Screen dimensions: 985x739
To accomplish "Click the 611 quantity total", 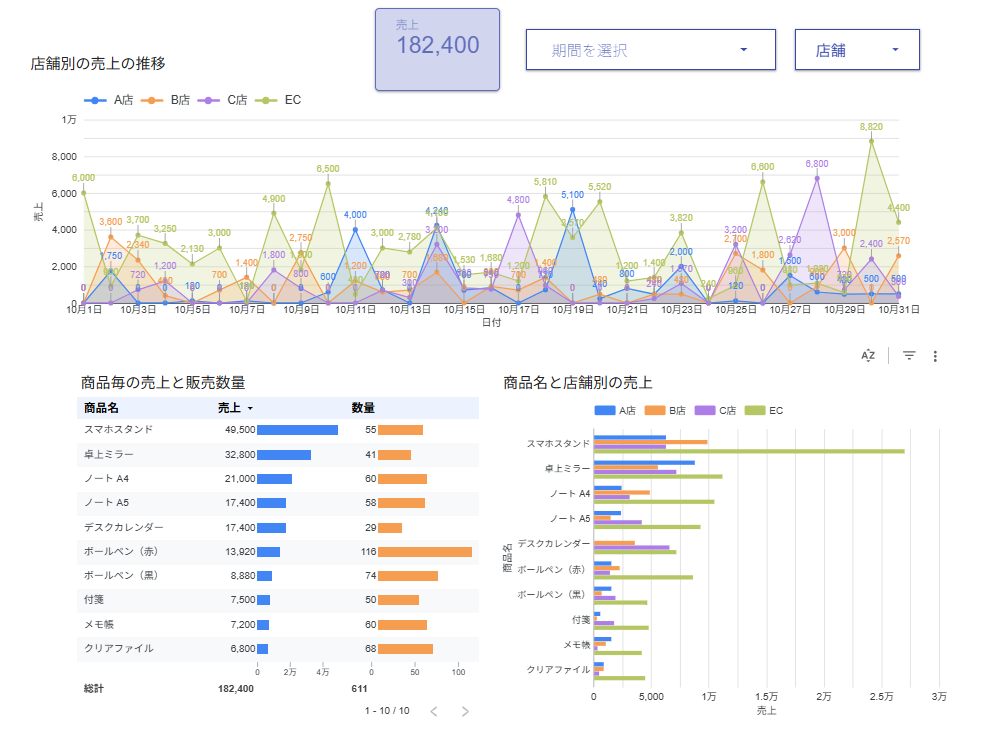I will [x=359, y=689].
